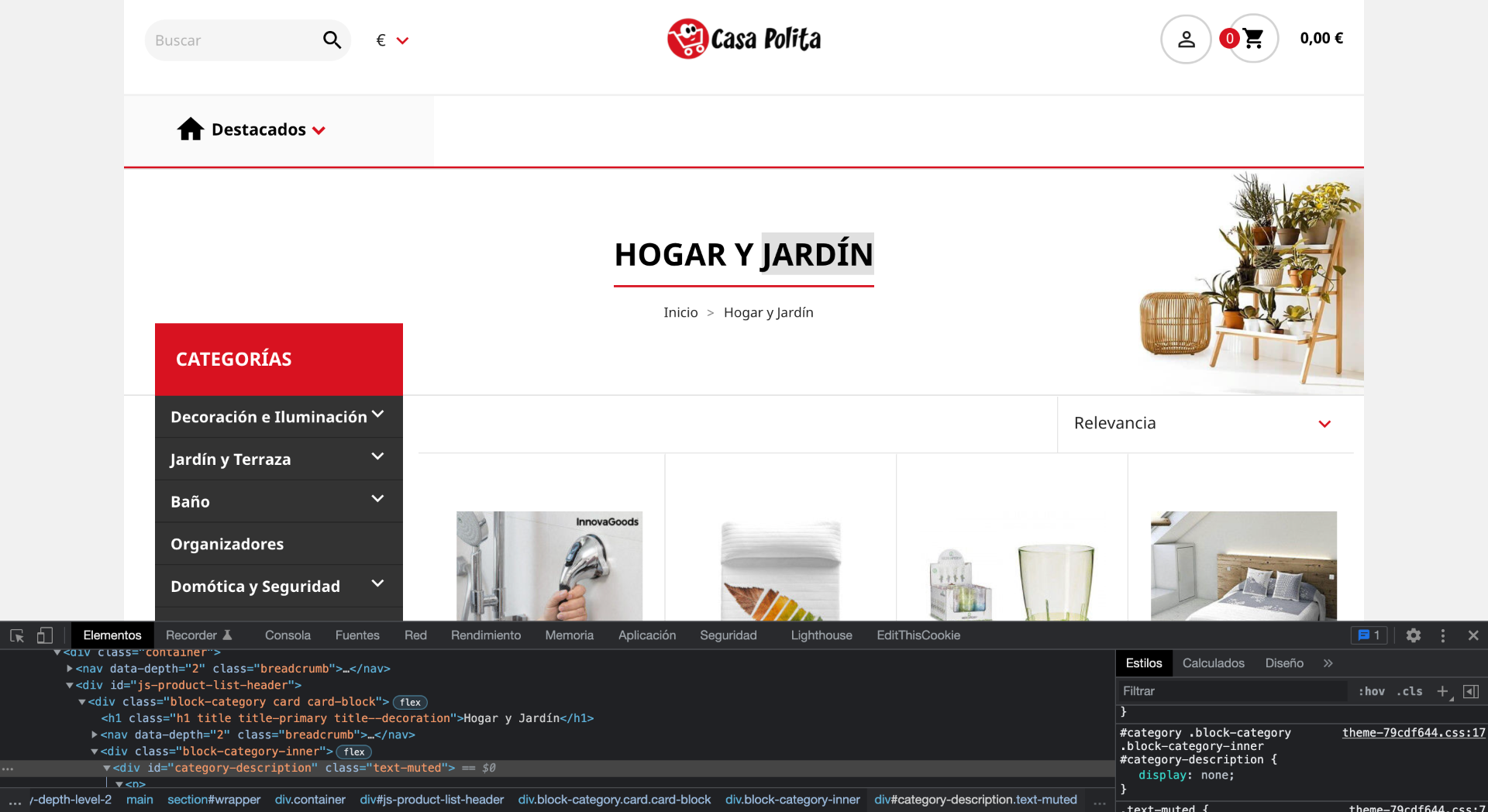Switch to the Fuentes tab
This screenshot has height=812, width=1488.
[357, 635]
